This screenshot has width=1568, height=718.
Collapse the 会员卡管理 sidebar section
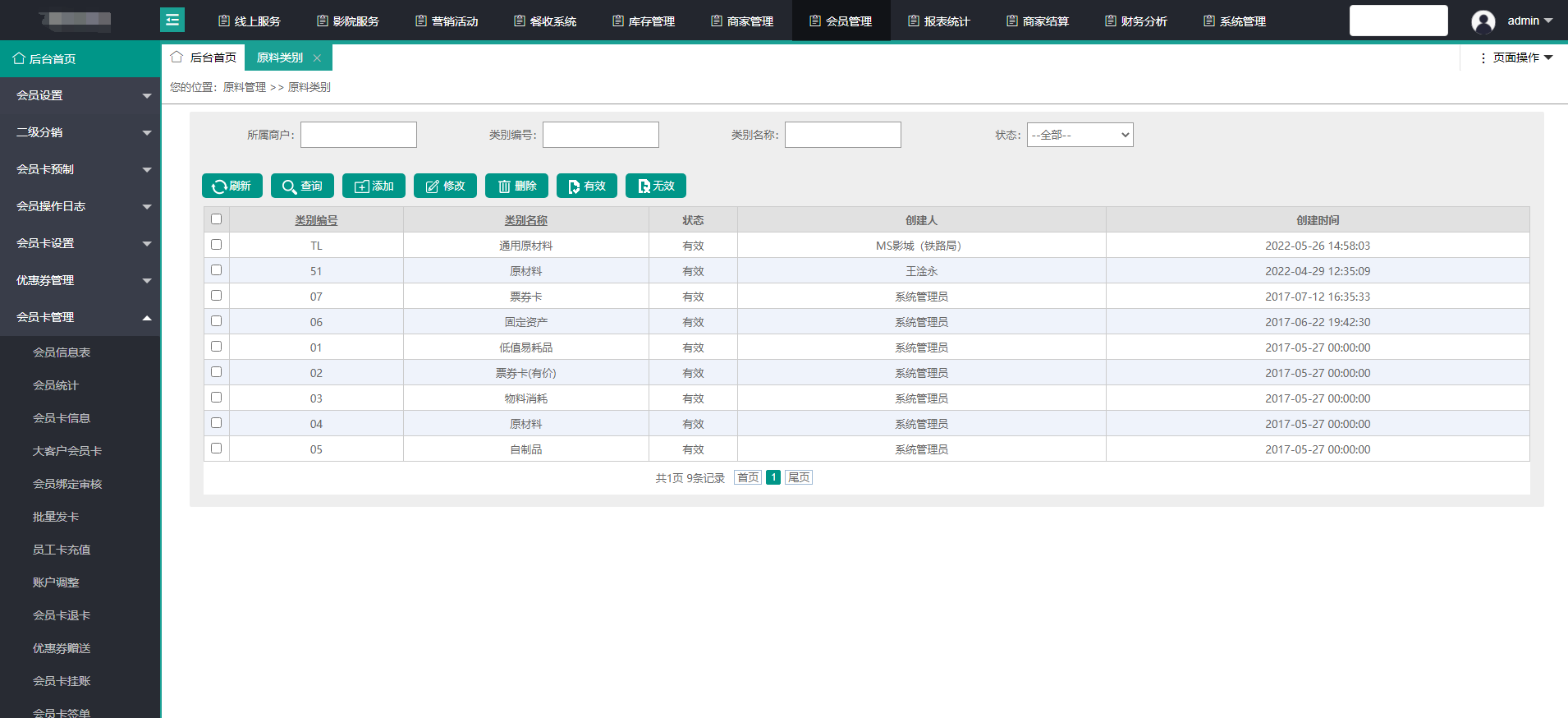(x=80, y=317)
